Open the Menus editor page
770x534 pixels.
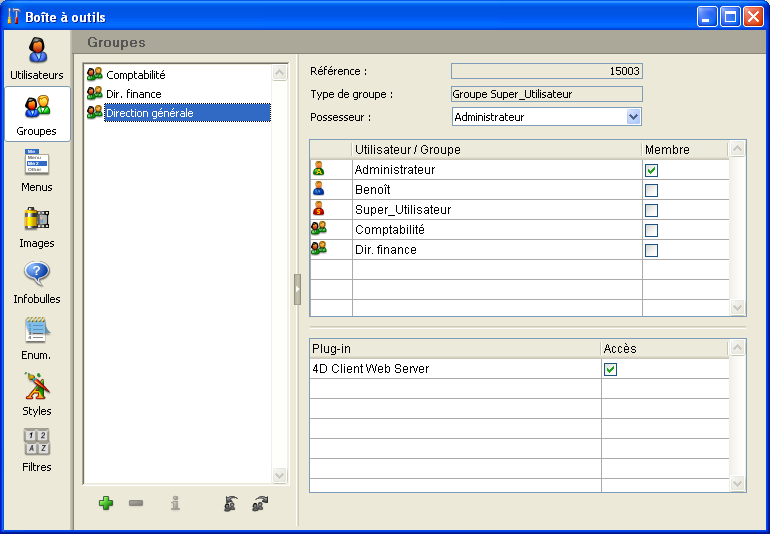pos(37,170)
